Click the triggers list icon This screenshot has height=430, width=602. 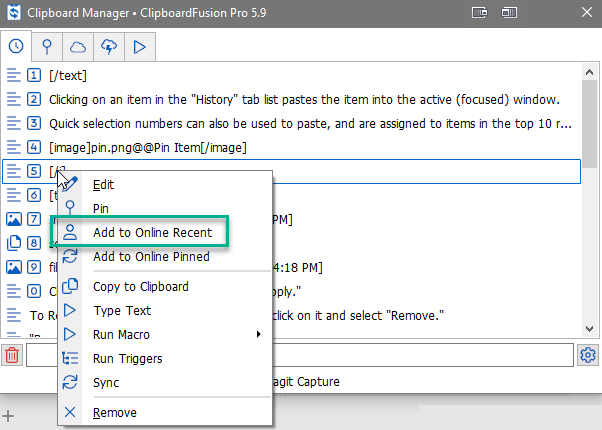click(x=70, y=358)
